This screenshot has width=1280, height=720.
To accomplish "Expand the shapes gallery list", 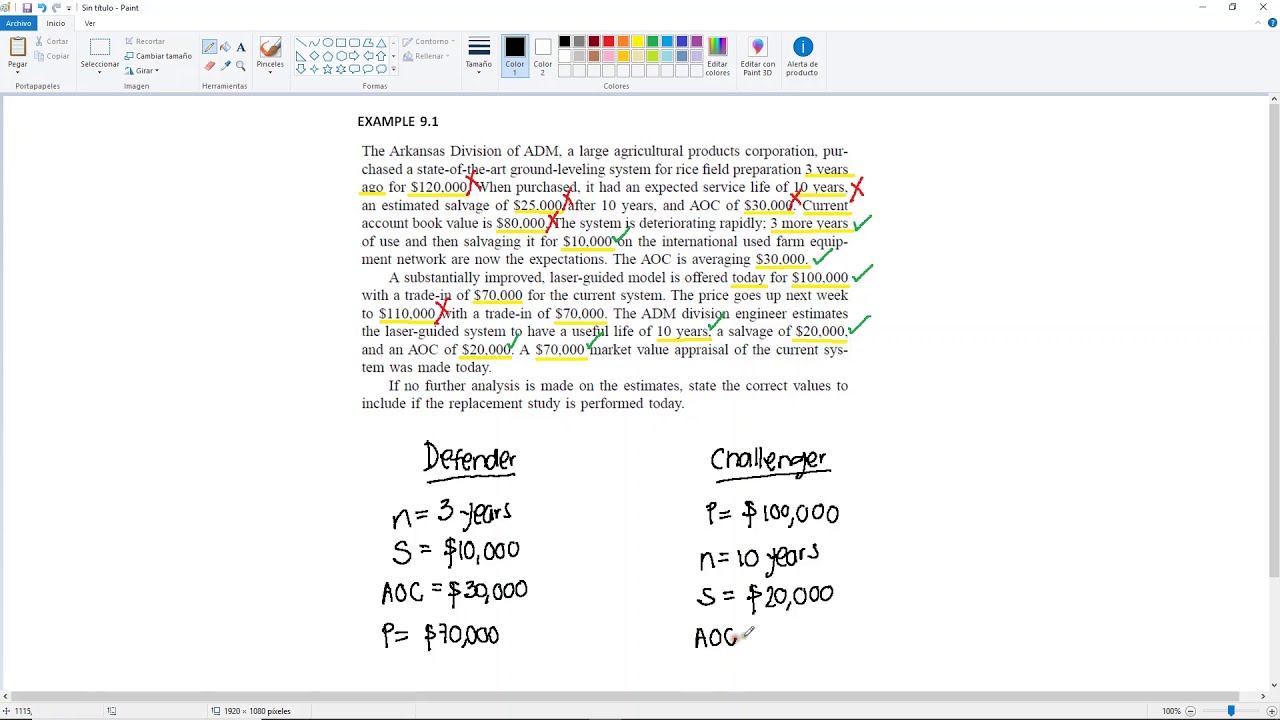I will click(393, 69).
